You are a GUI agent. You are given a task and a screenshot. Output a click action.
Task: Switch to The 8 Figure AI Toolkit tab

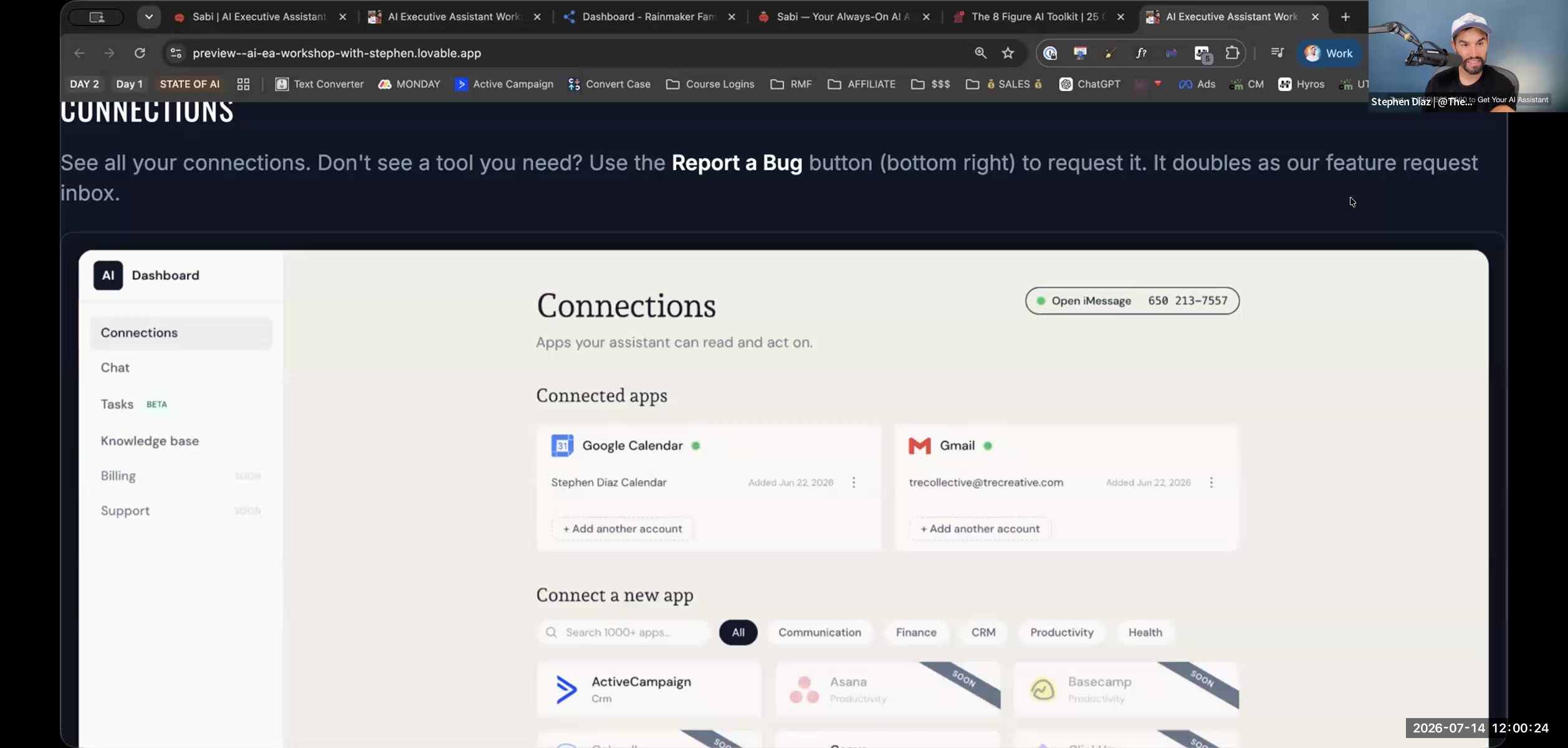(x=1039, y=17)
